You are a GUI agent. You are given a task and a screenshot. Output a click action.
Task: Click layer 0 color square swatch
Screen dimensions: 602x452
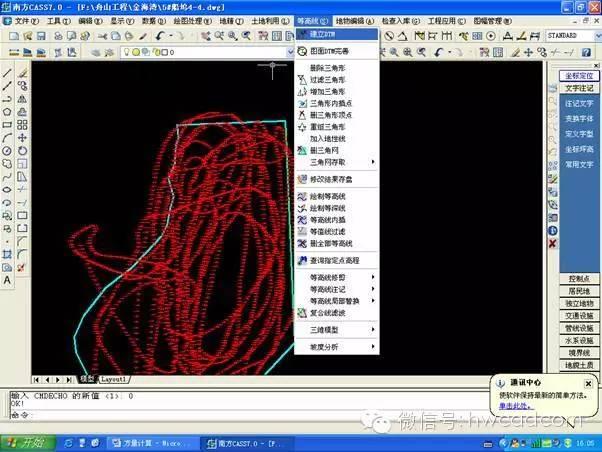click(164, 52)
